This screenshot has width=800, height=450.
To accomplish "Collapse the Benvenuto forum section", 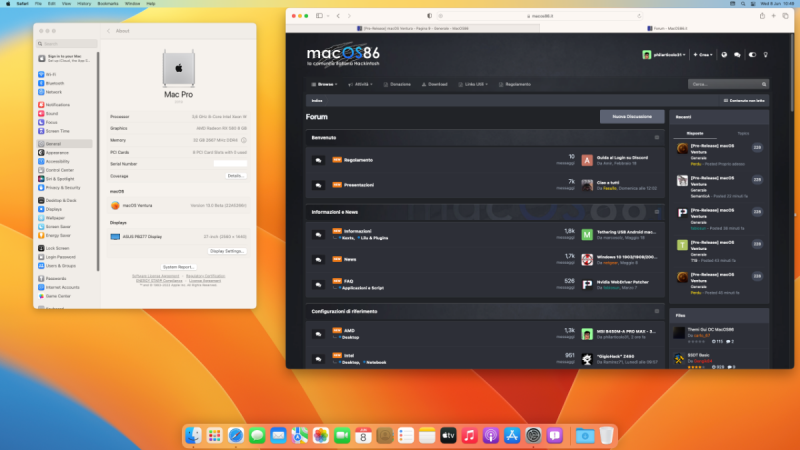I will point(657,138).
